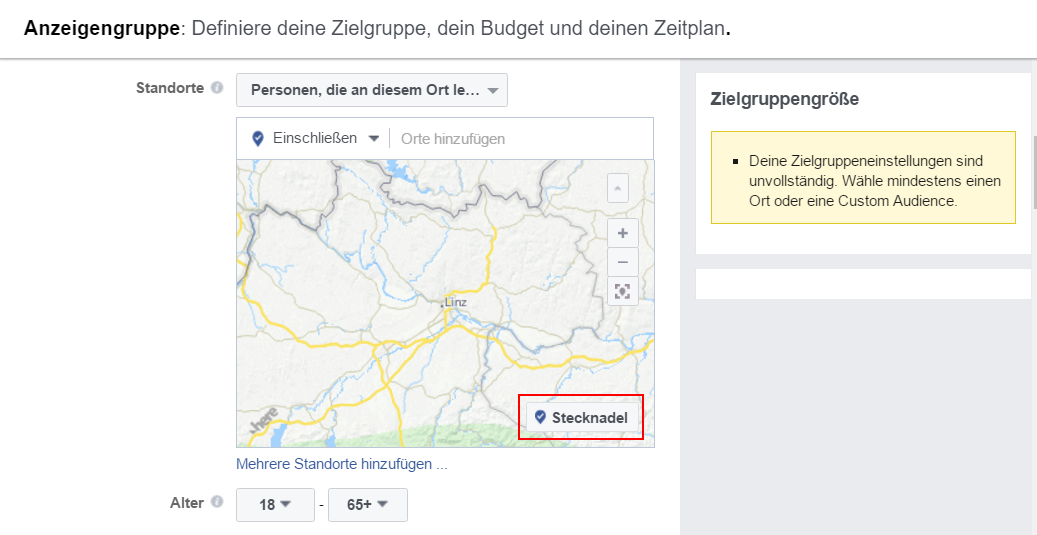Screen dimensions: 1037x535
Task: Open the 'Personen, die an diesem Ort' dropdown
Action: [x=372, y=90]
